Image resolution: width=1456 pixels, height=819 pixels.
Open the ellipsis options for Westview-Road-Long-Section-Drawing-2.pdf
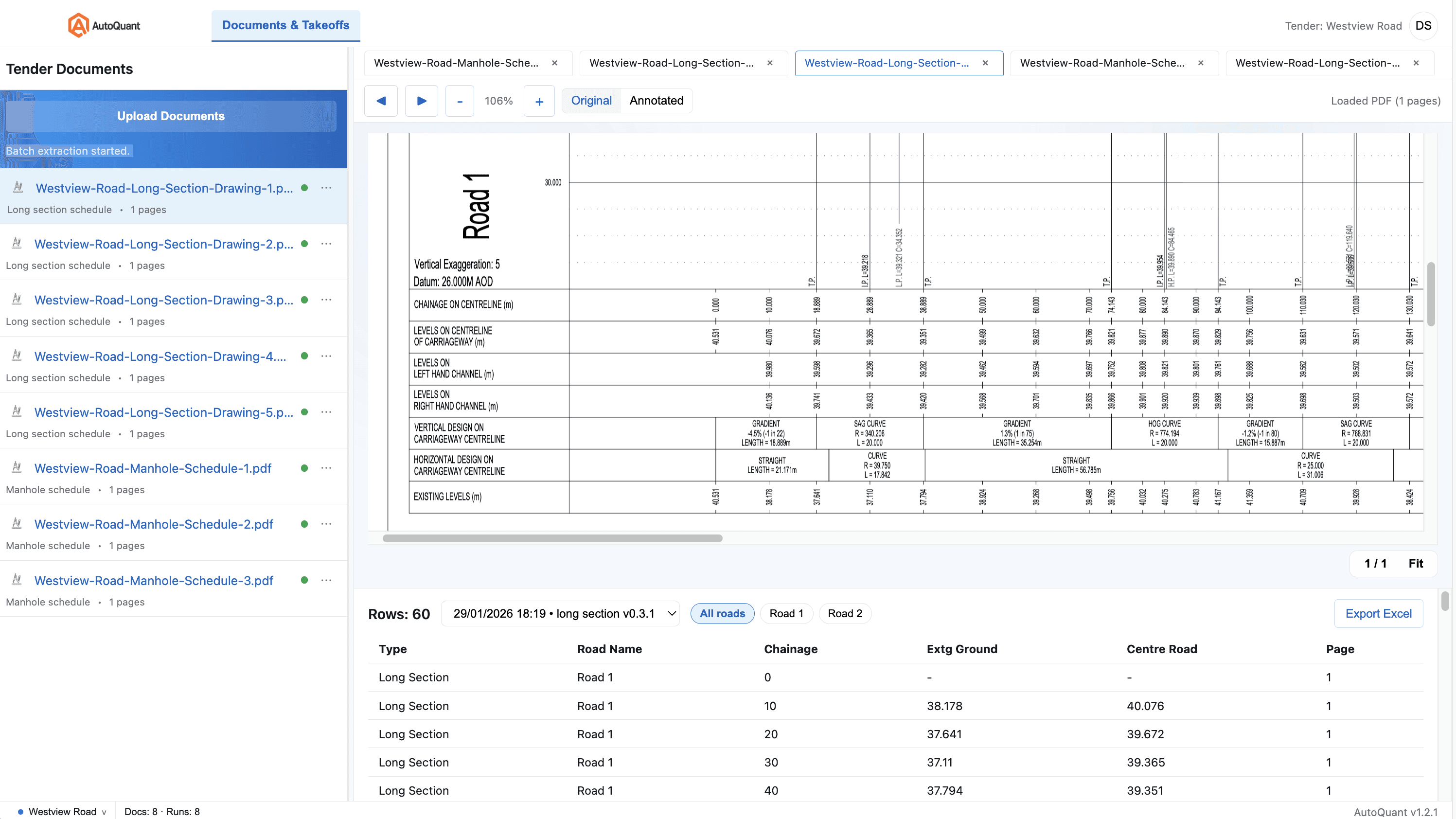tap(326, 244)
